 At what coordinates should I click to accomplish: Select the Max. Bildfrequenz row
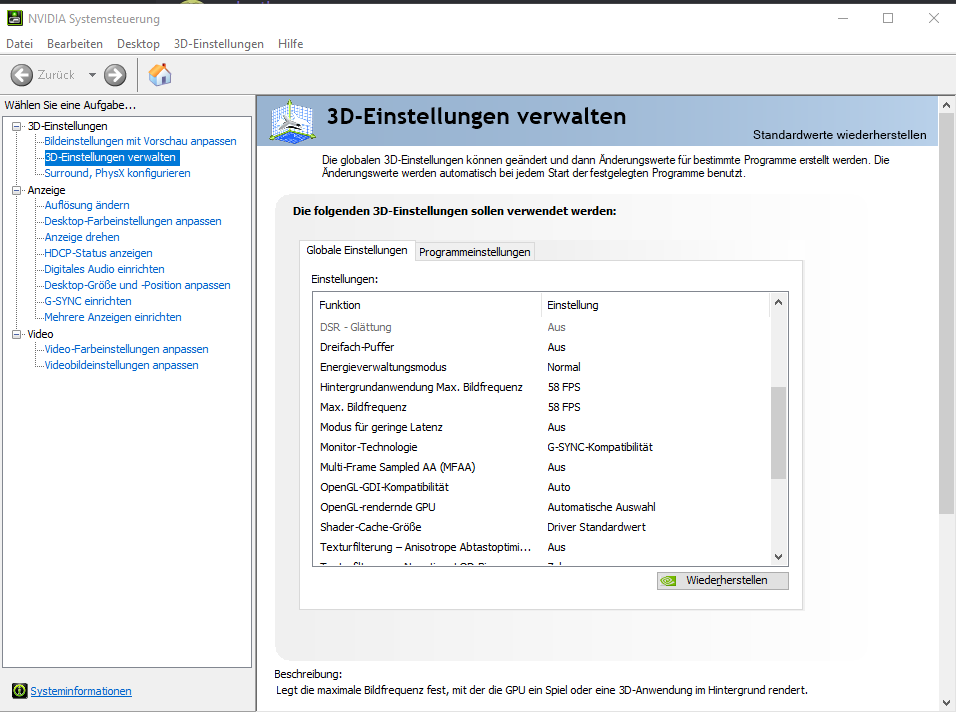541,407
